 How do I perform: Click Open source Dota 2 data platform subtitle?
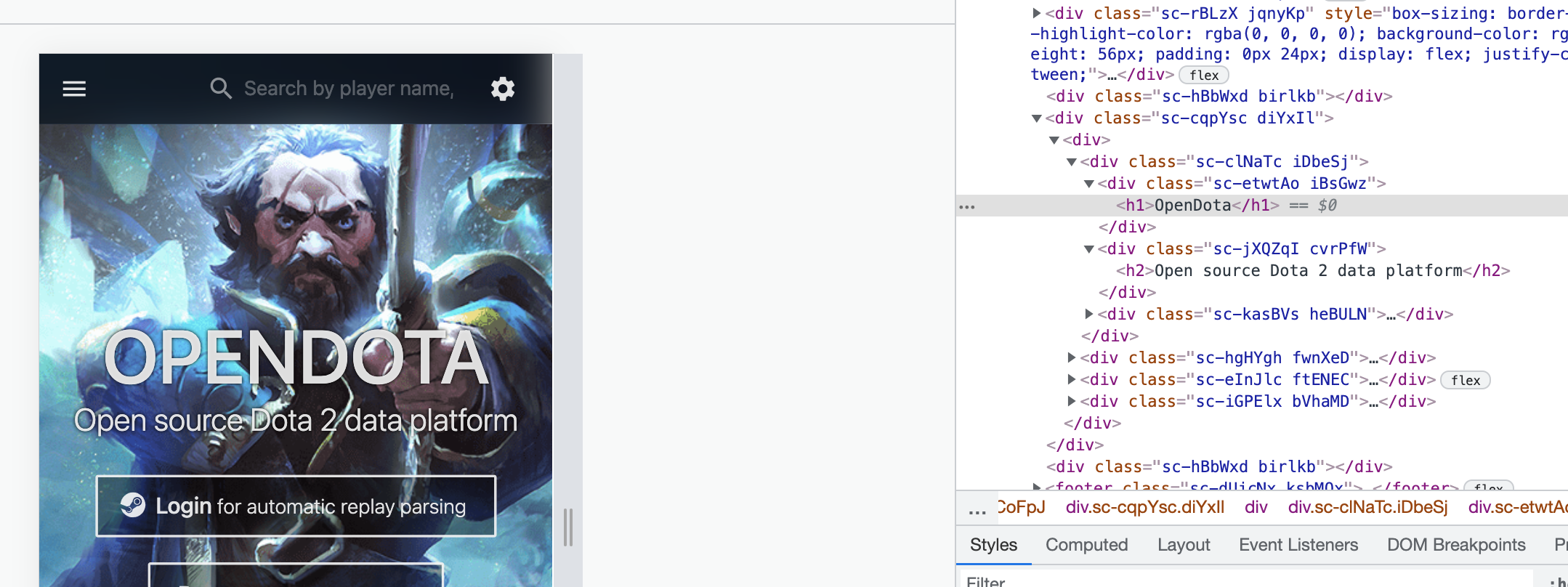click(x=296, y=421)
